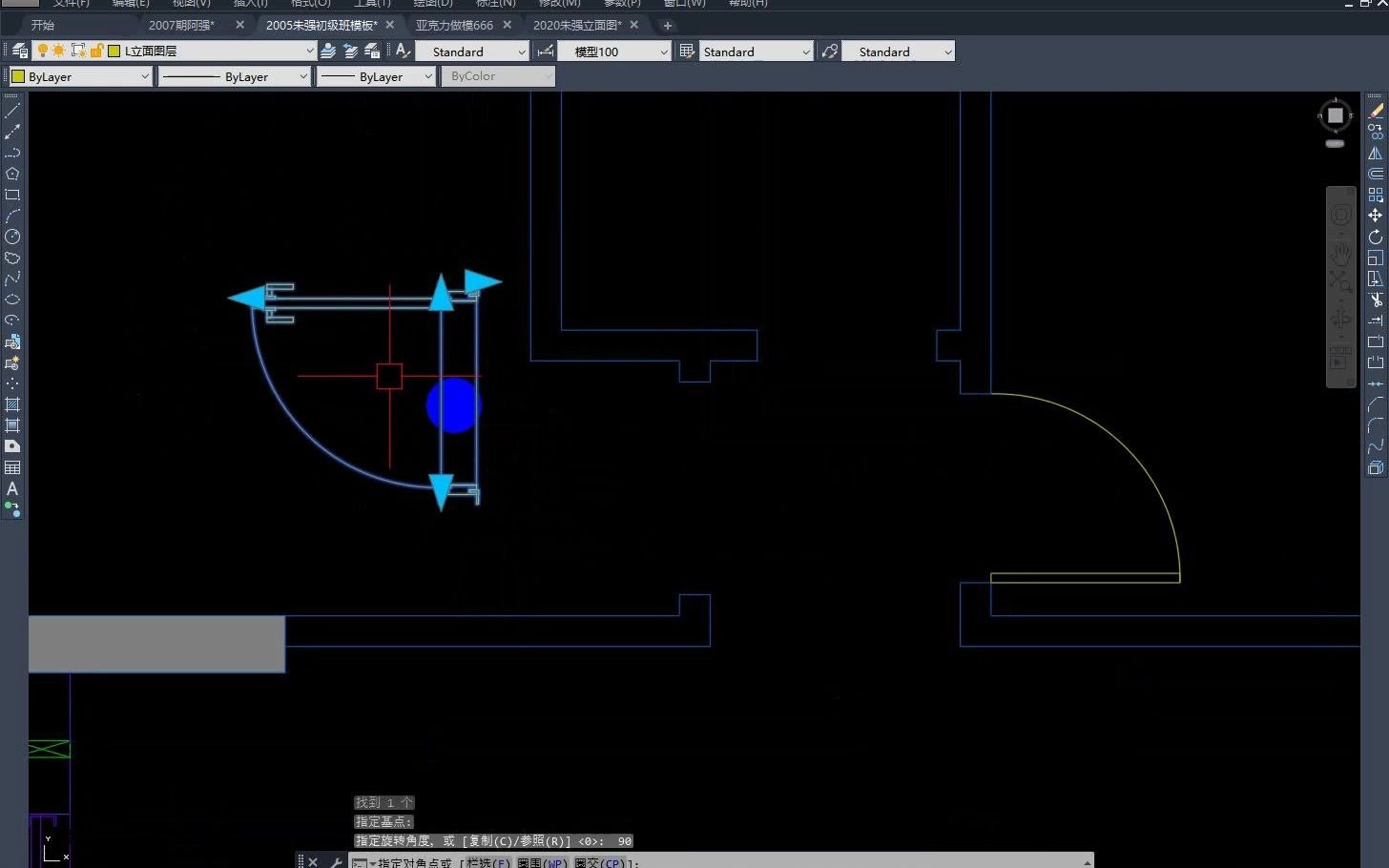Image resolution: width=1389 pixels, height=868 pixels.
Task: Select the Region tool
Action: pos(12,446)
